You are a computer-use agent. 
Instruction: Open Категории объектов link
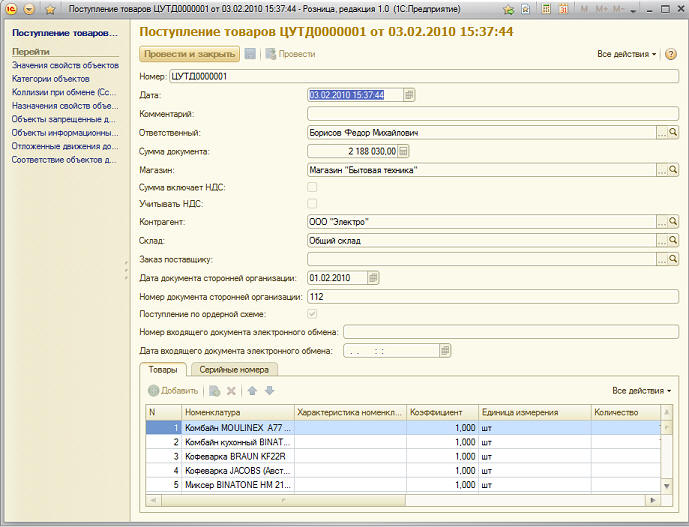click(x=51, y=79)
